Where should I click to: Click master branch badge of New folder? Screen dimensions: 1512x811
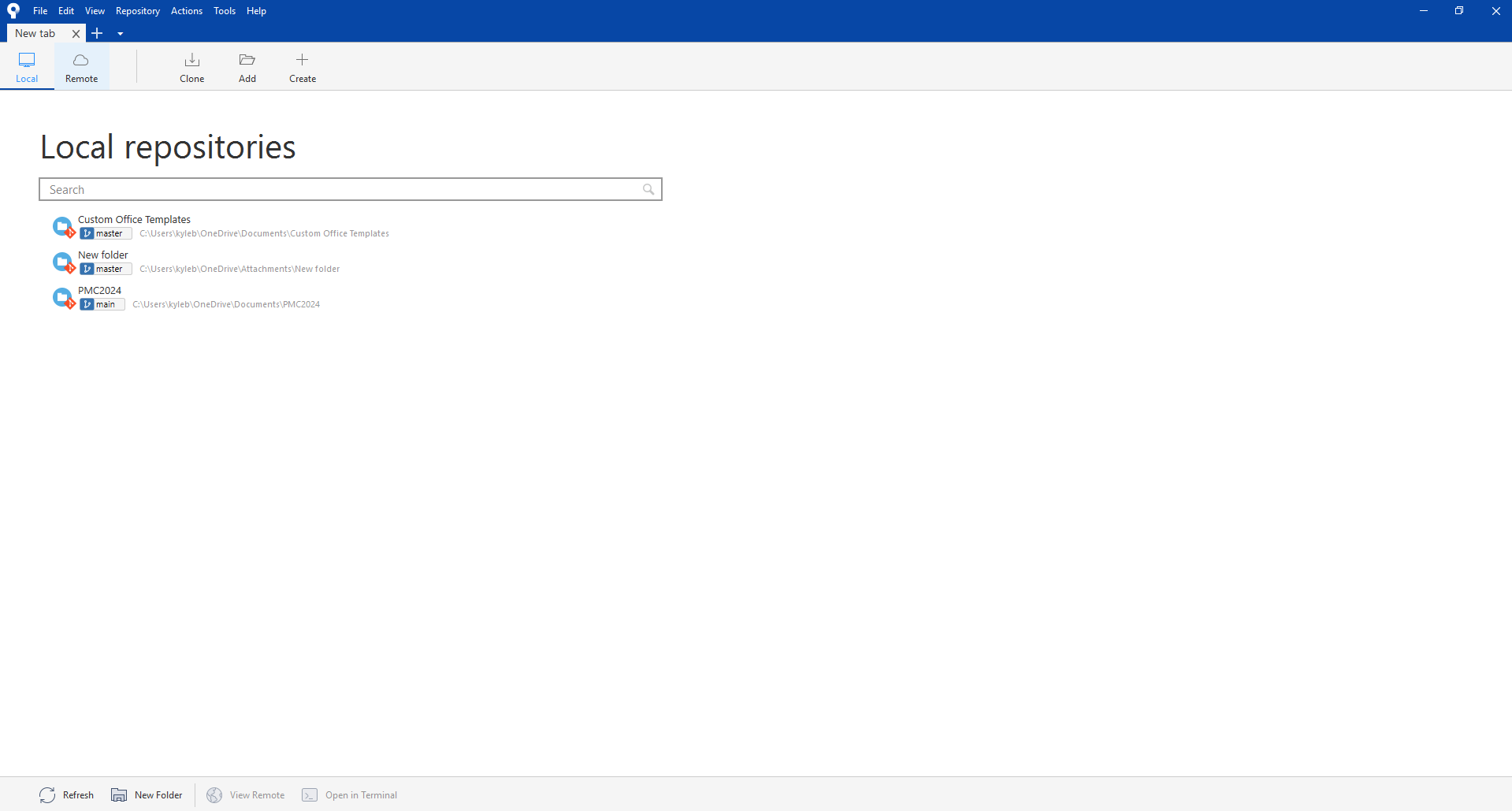106,269
